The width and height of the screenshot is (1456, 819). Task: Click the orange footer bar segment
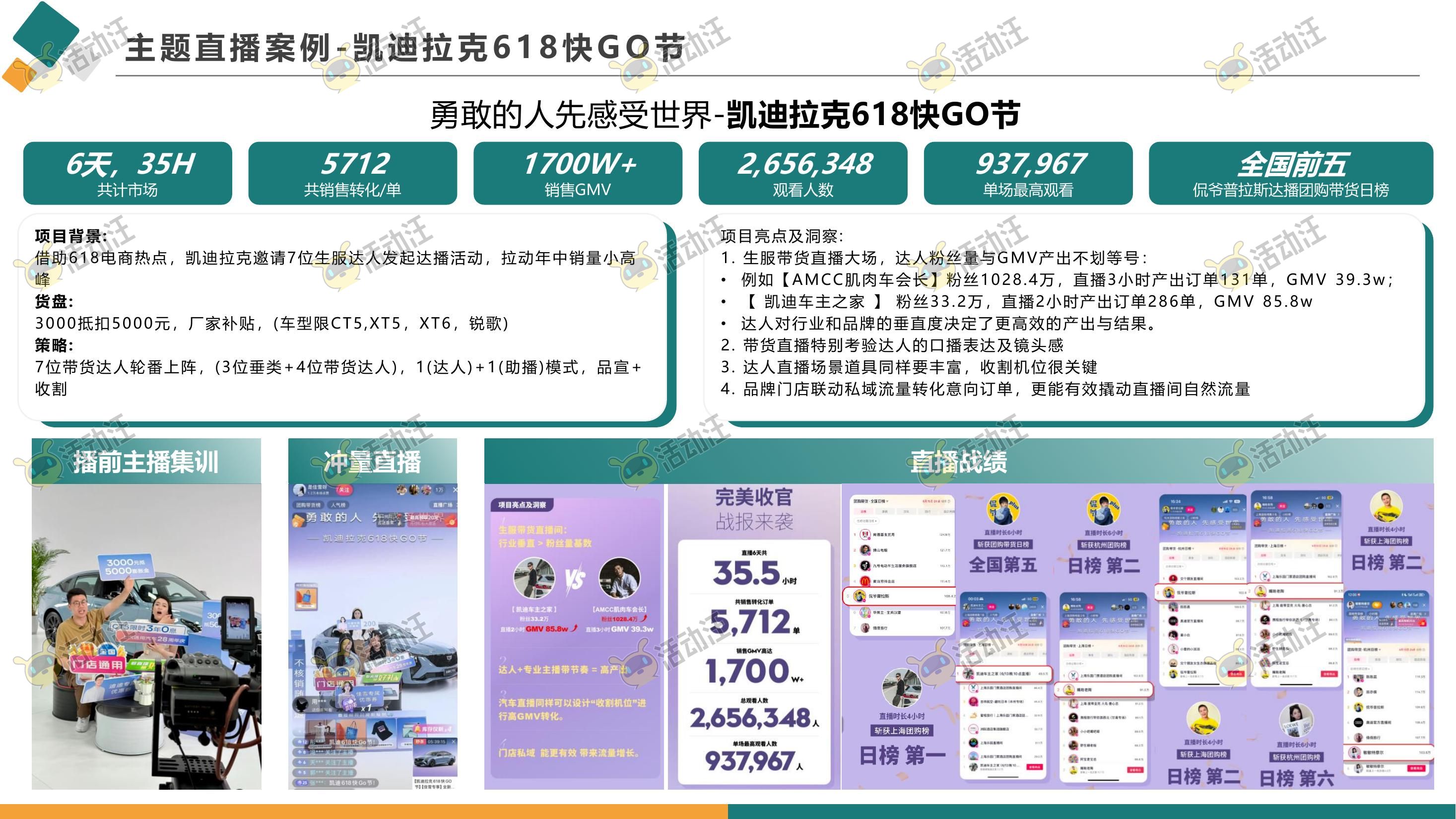pos(363,811)
